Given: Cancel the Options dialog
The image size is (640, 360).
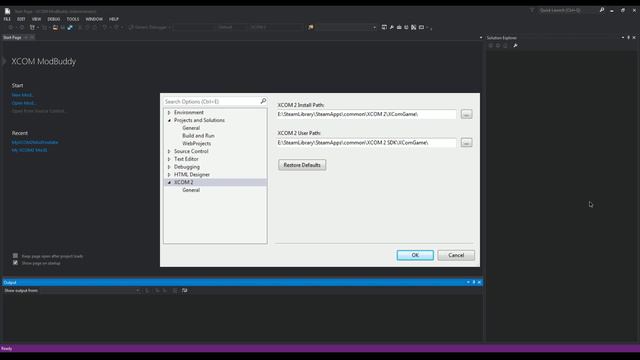Looking at the screenshot, I should [456, 255].
